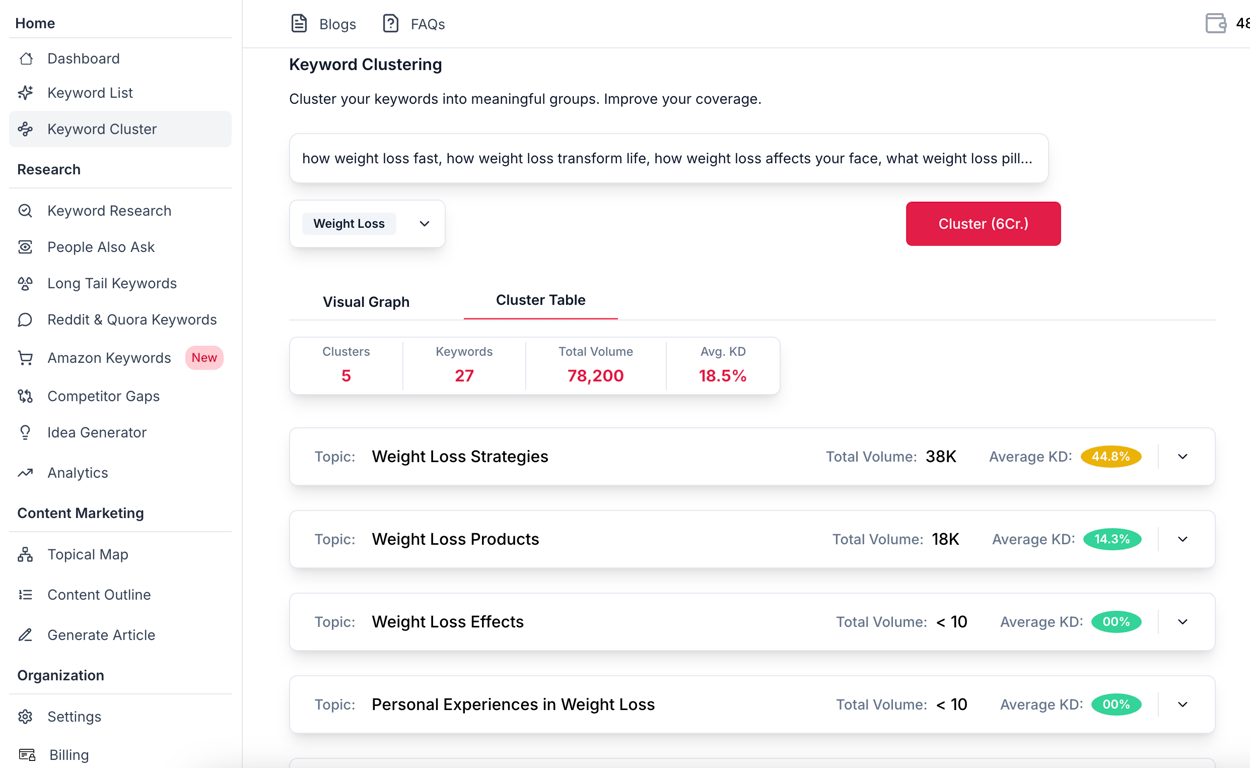Open the Blogs page from the top bar

point(322,23)
